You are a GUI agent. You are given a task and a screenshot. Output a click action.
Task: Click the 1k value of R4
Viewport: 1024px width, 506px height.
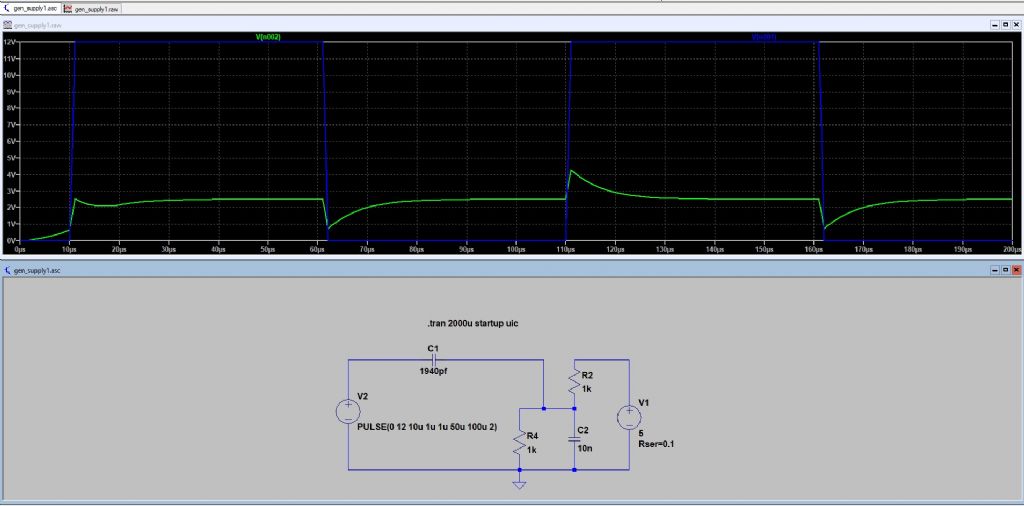pyautogui.click(x=532, y=449)
